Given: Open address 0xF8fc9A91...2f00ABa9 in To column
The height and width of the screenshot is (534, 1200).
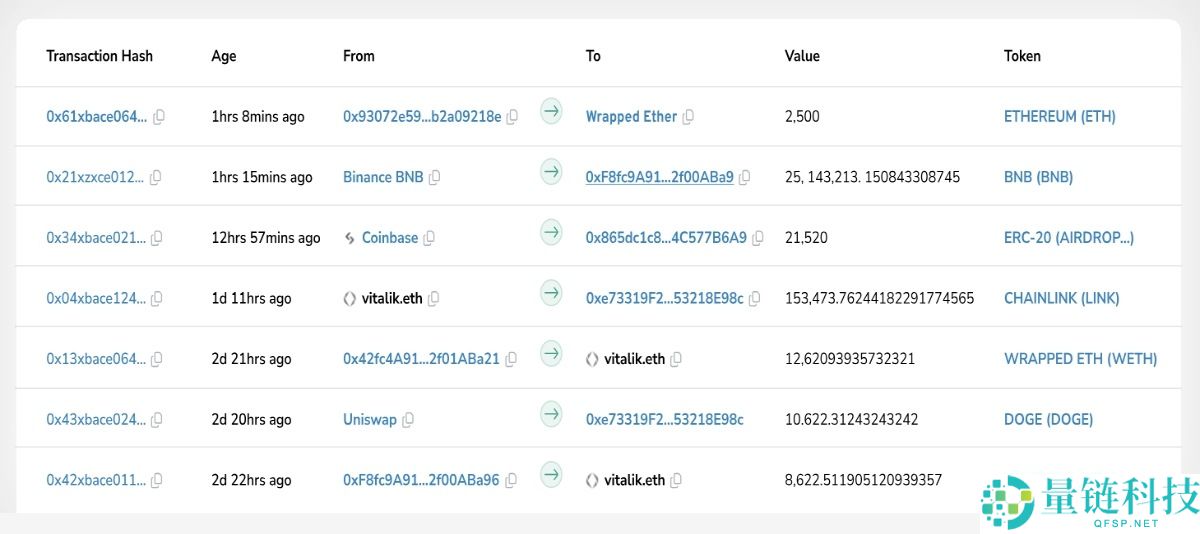Looking at the screenshot, I should tap(659, 177).
